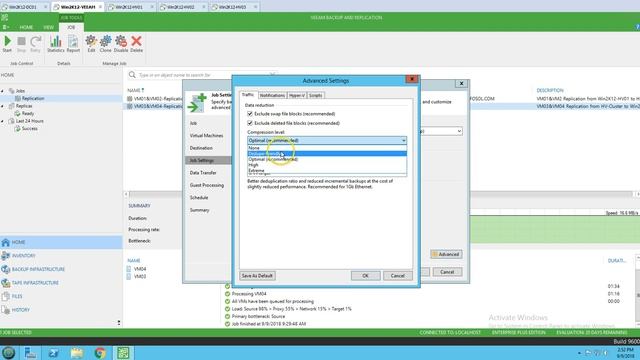Choose Dedupe-friendly compression level
This screenshot has height=360, width=640.
tap(327, 153)
